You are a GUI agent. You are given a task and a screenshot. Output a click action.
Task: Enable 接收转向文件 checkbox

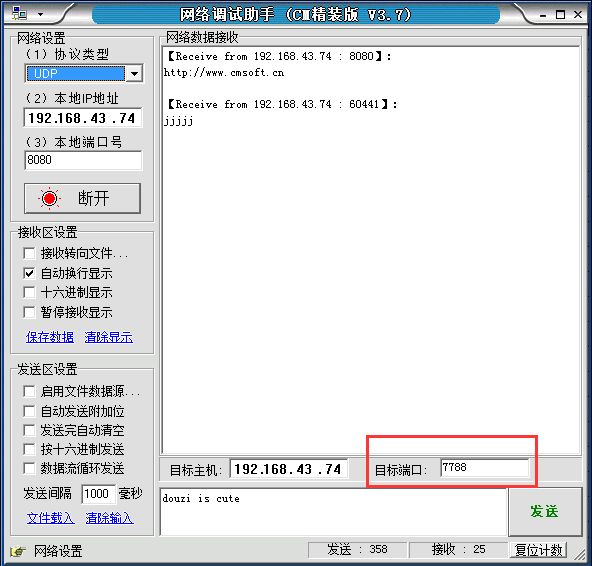[x=29, y=253]
